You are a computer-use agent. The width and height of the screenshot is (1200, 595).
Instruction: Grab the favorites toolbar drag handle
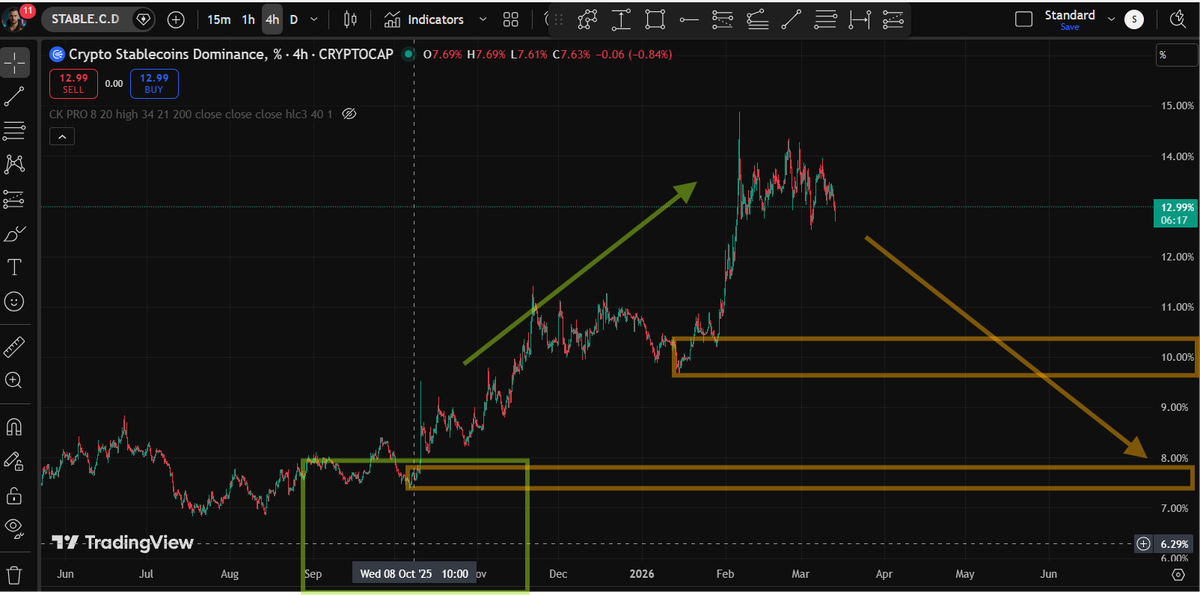coord(558,19)
